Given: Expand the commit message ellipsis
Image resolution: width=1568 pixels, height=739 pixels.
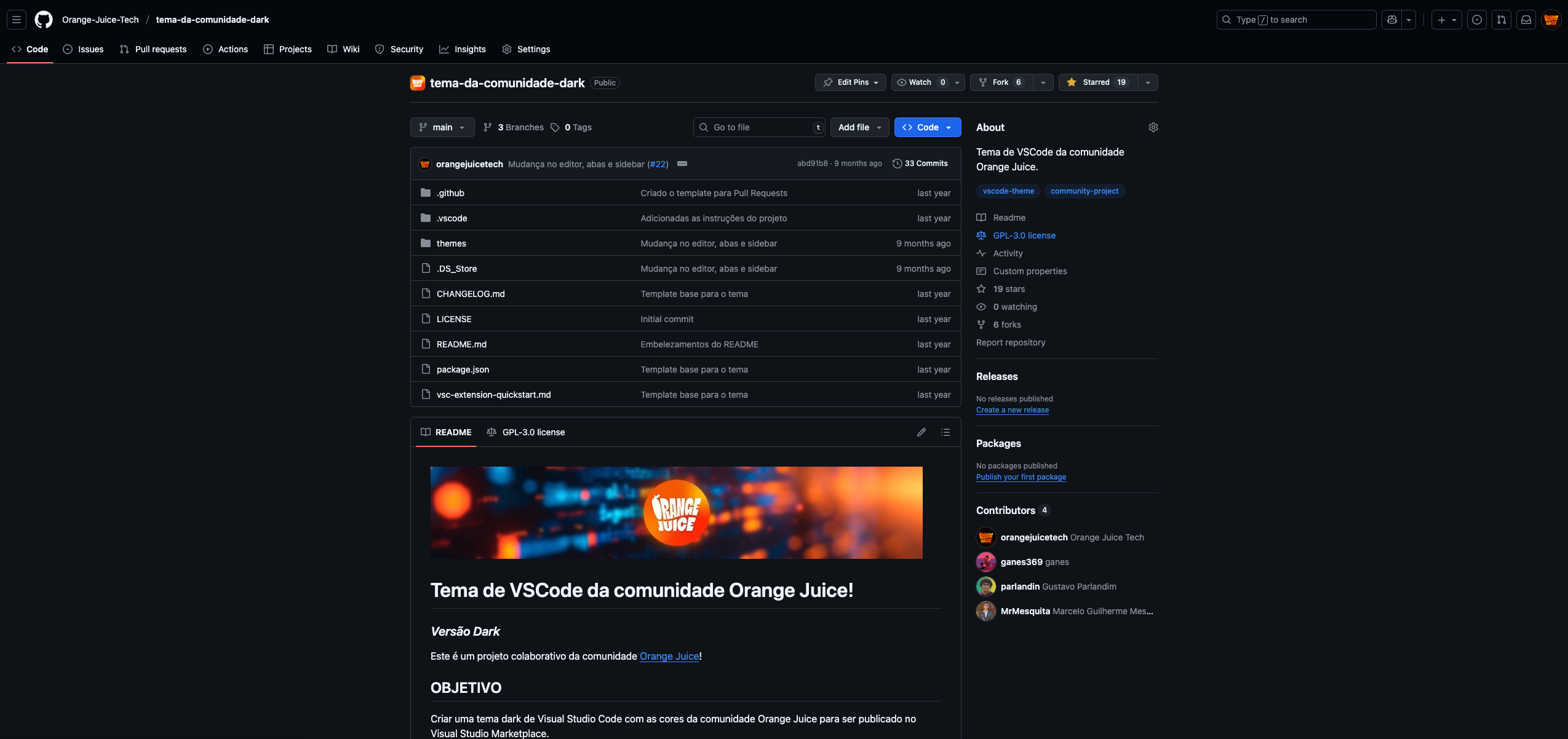Looking at the screenshot, I should click(x=682, y=164).
